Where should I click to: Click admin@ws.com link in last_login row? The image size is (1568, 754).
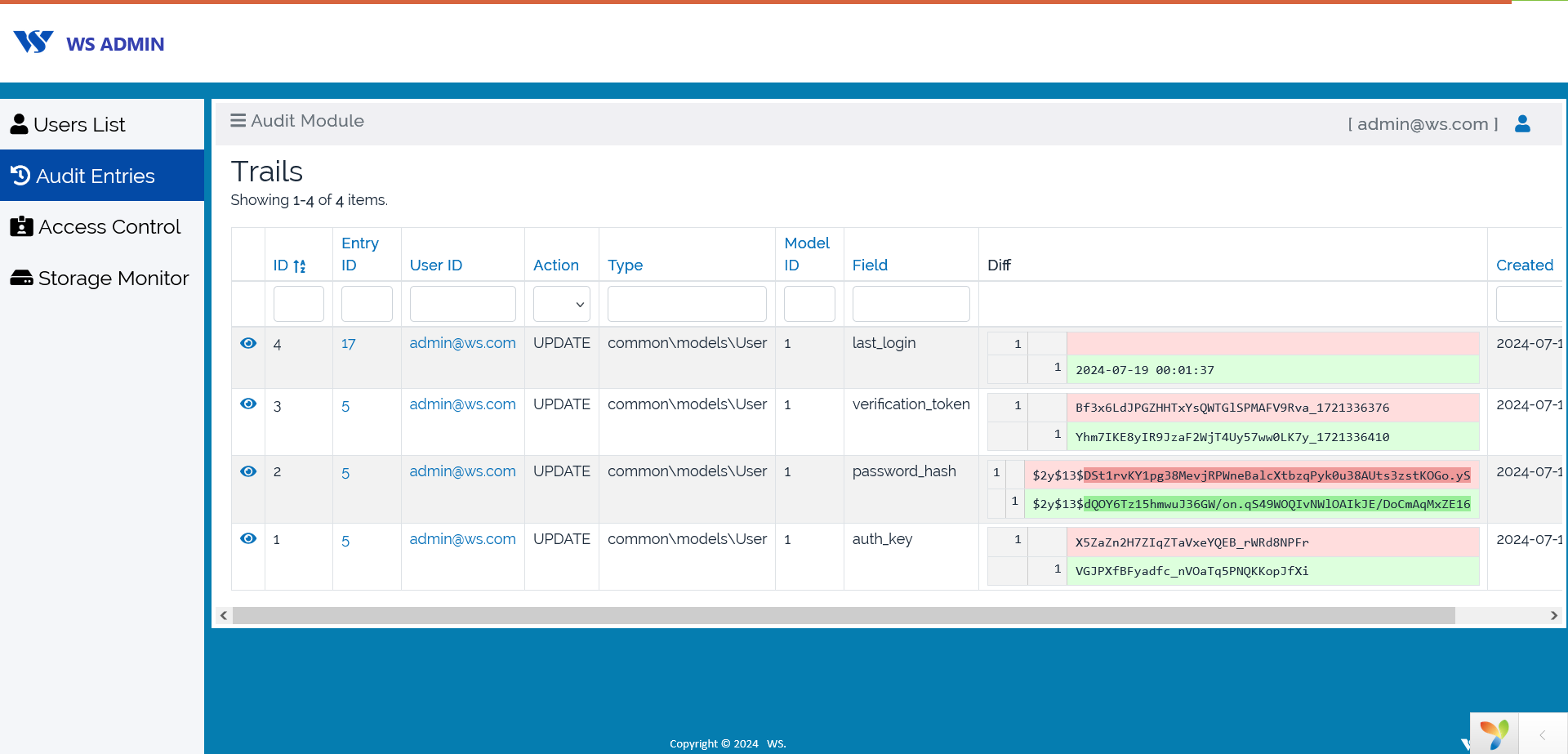[x=462, y=344]
